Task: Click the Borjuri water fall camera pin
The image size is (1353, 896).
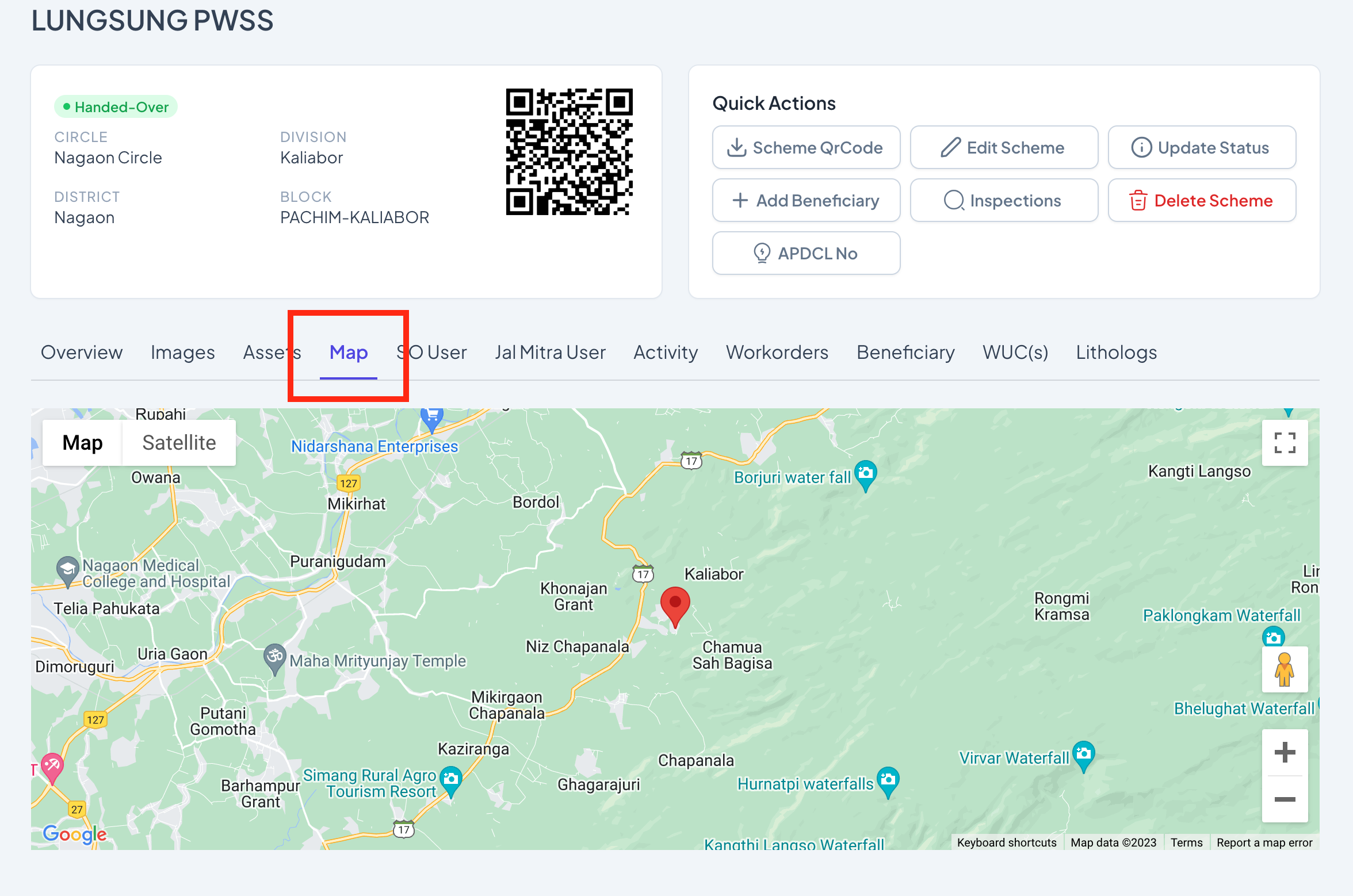Action: click(x=866, y=476)
